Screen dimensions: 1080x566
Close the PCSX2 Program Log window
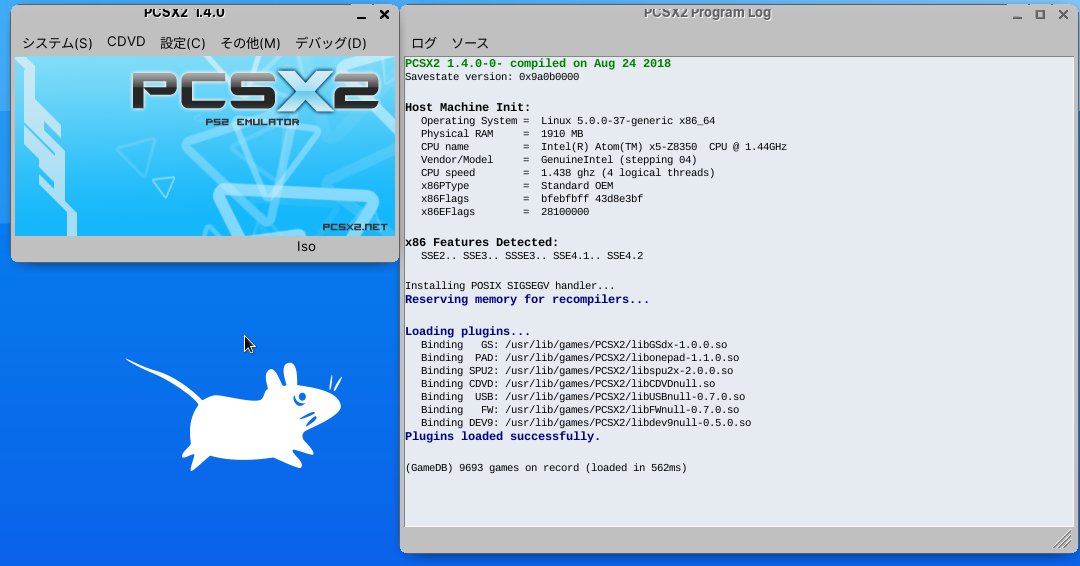[1063, 14]
